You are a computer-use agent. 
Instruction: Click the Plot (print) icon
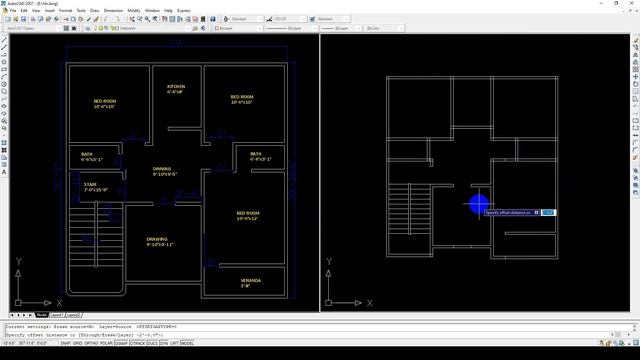(x=33, y=19)
